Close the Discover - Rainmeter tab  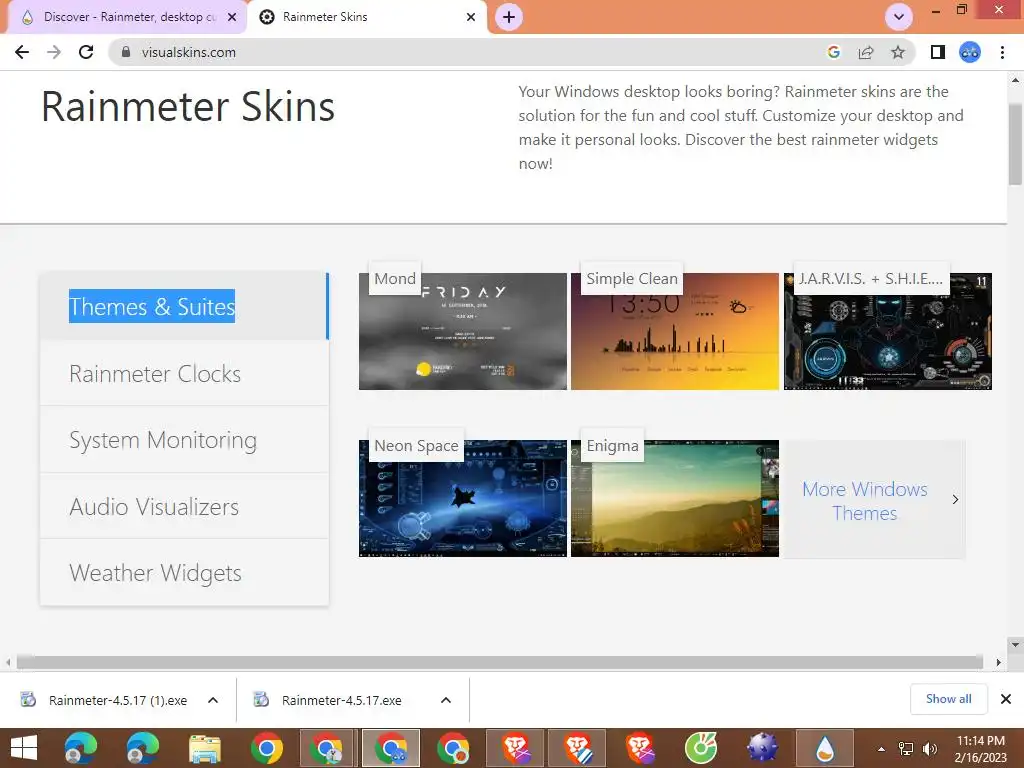coord(232,17)
